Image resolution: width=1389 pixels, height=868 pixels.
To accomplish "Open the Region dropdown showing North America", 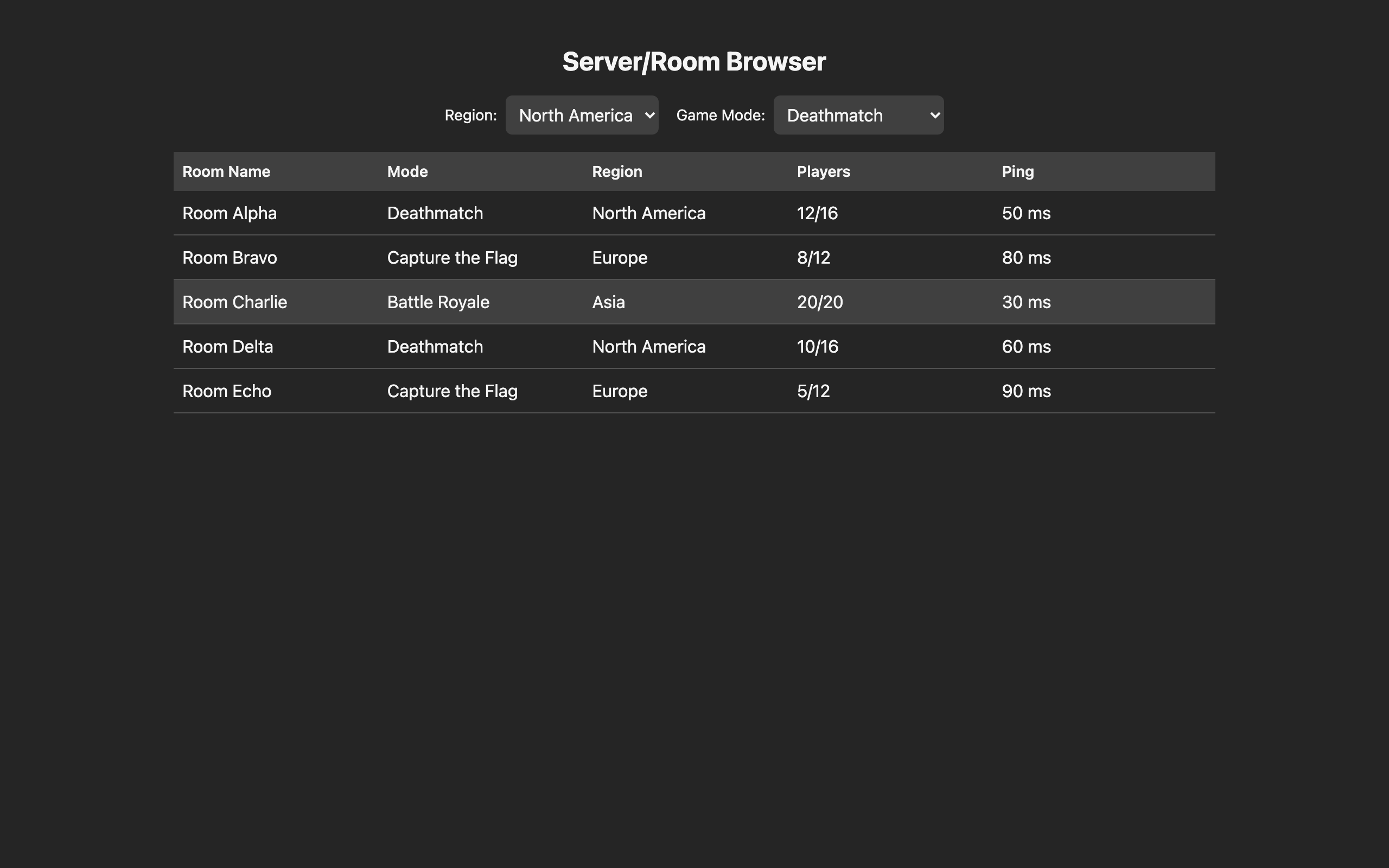I will tap(582, 116).
